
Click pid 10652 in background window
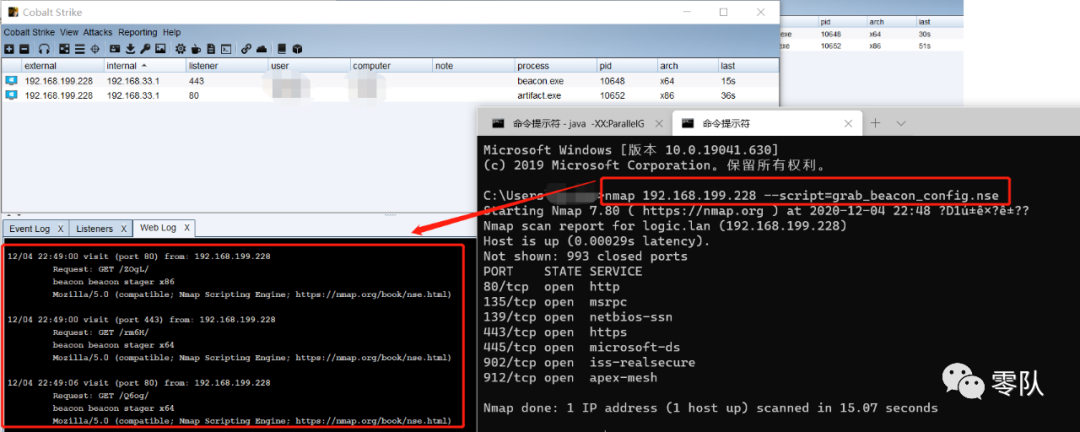pos(831,46)
